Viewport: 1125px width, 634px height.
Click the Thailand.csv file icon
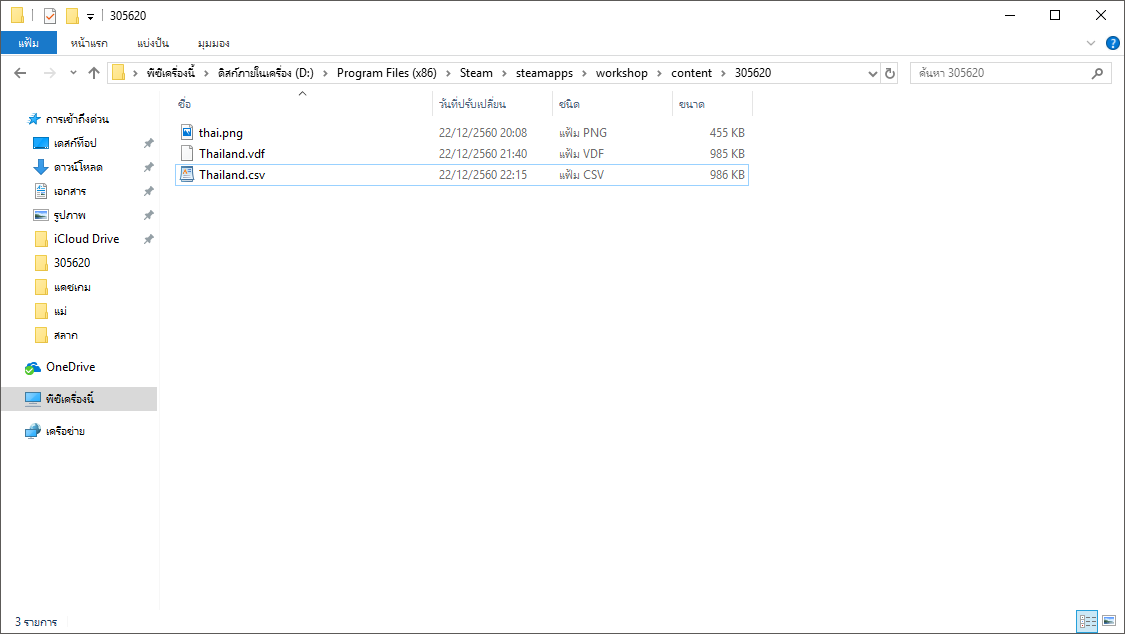[187, 174]
